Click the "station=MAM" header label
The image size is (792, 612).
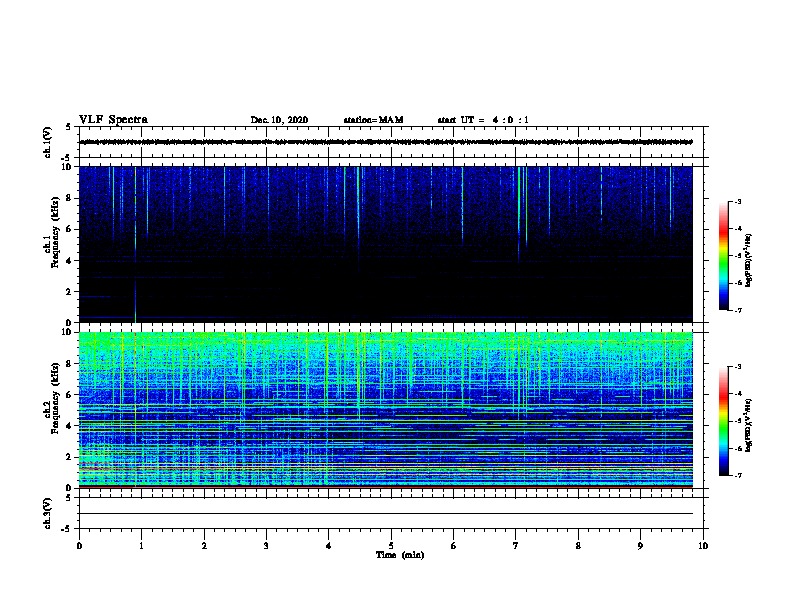click(373, 120)
